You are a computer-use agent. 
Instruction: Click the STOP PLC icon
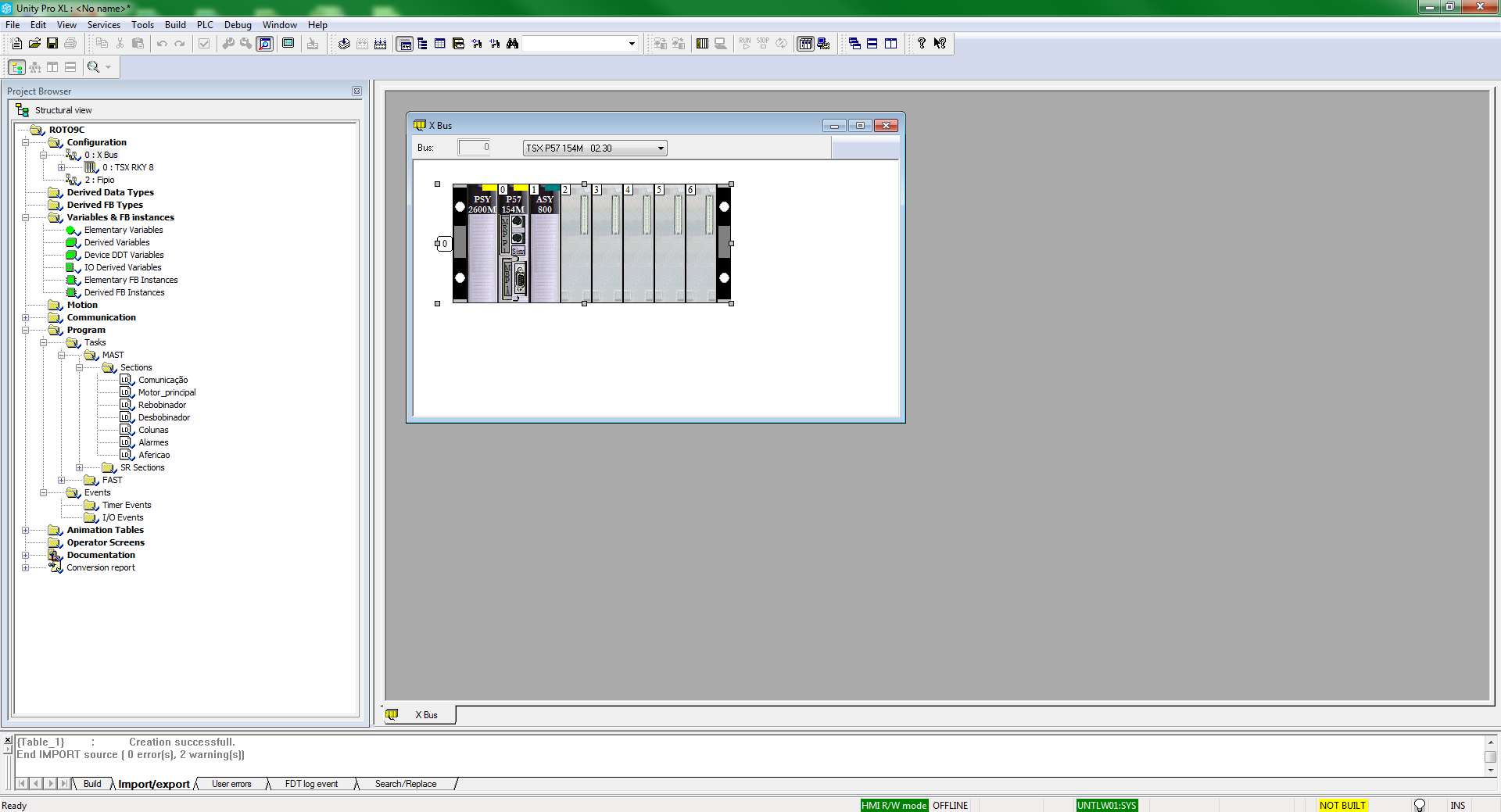tap(762, 44)
